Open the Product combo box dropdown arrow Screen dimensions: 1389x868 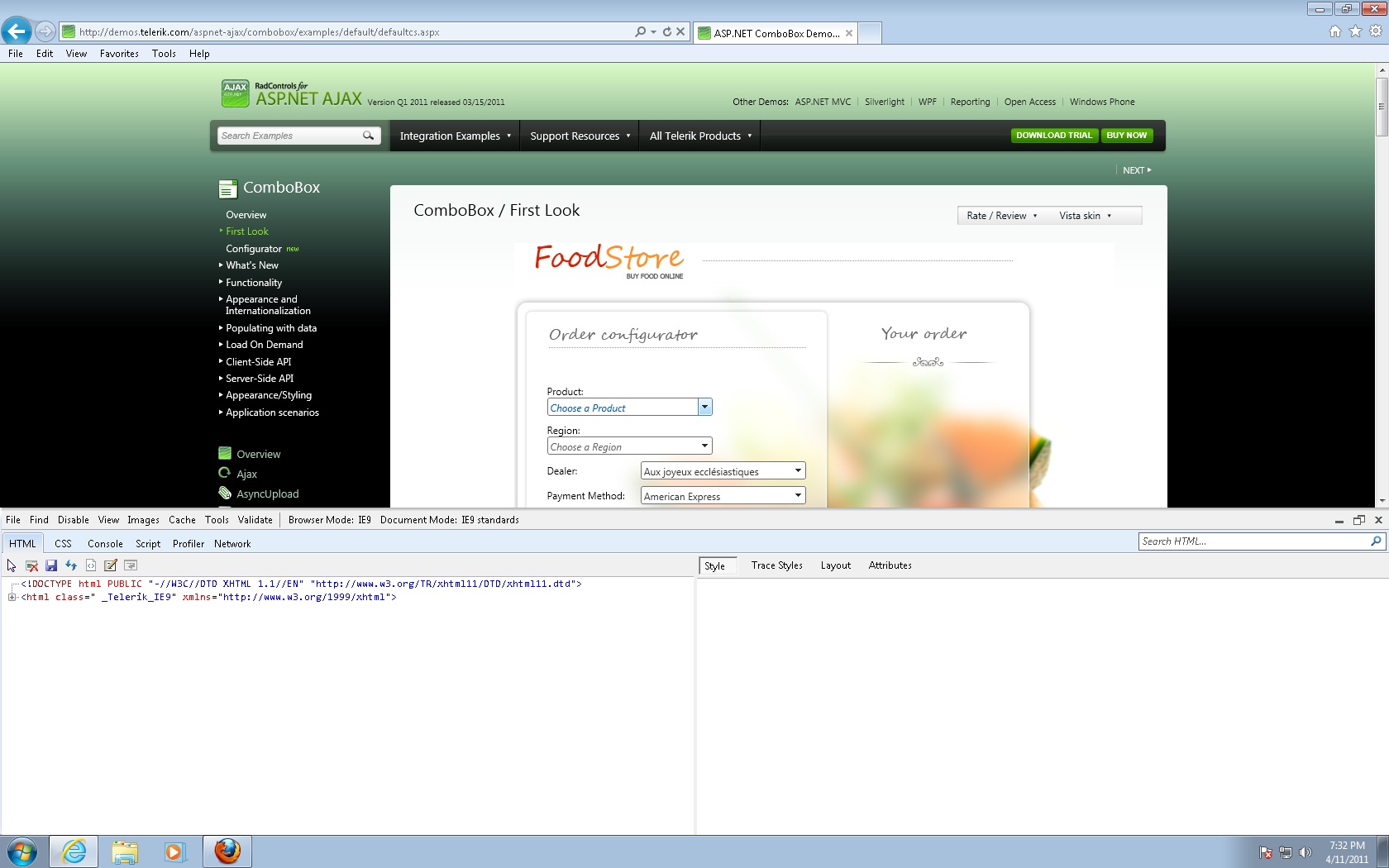tap(704, 408)
